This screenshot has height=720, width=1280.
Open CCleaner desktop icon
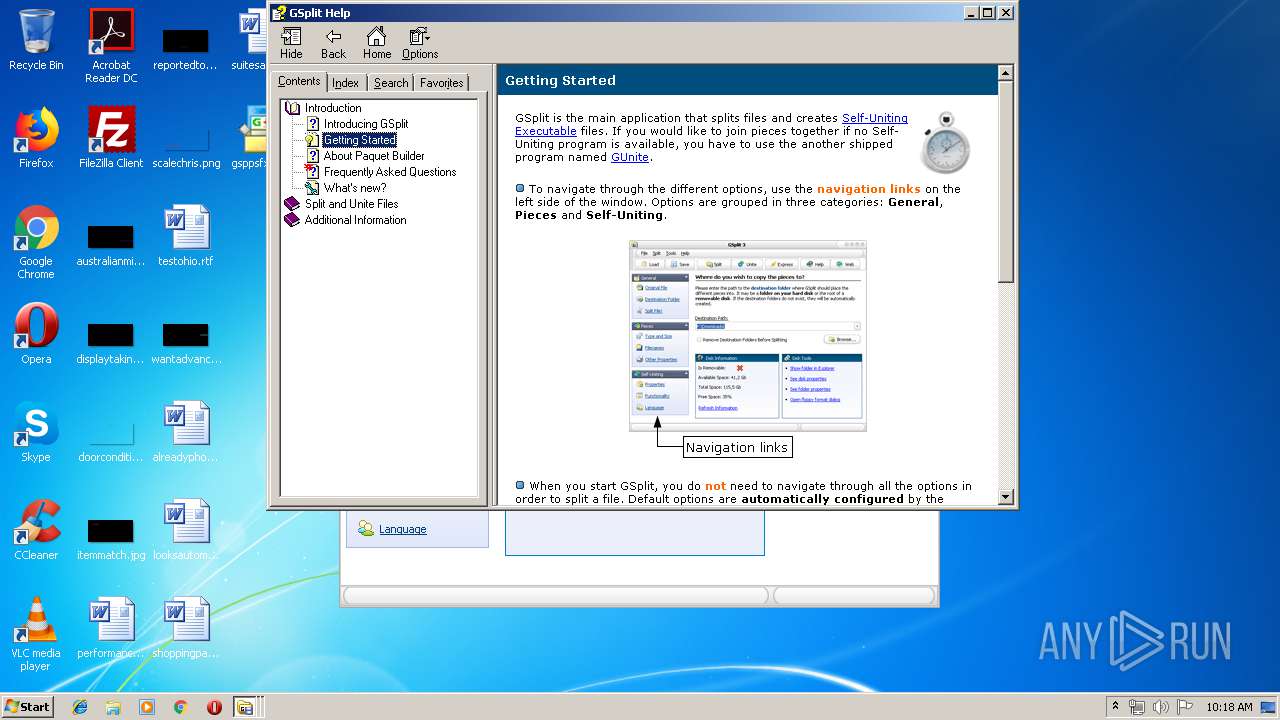(36, 530)
